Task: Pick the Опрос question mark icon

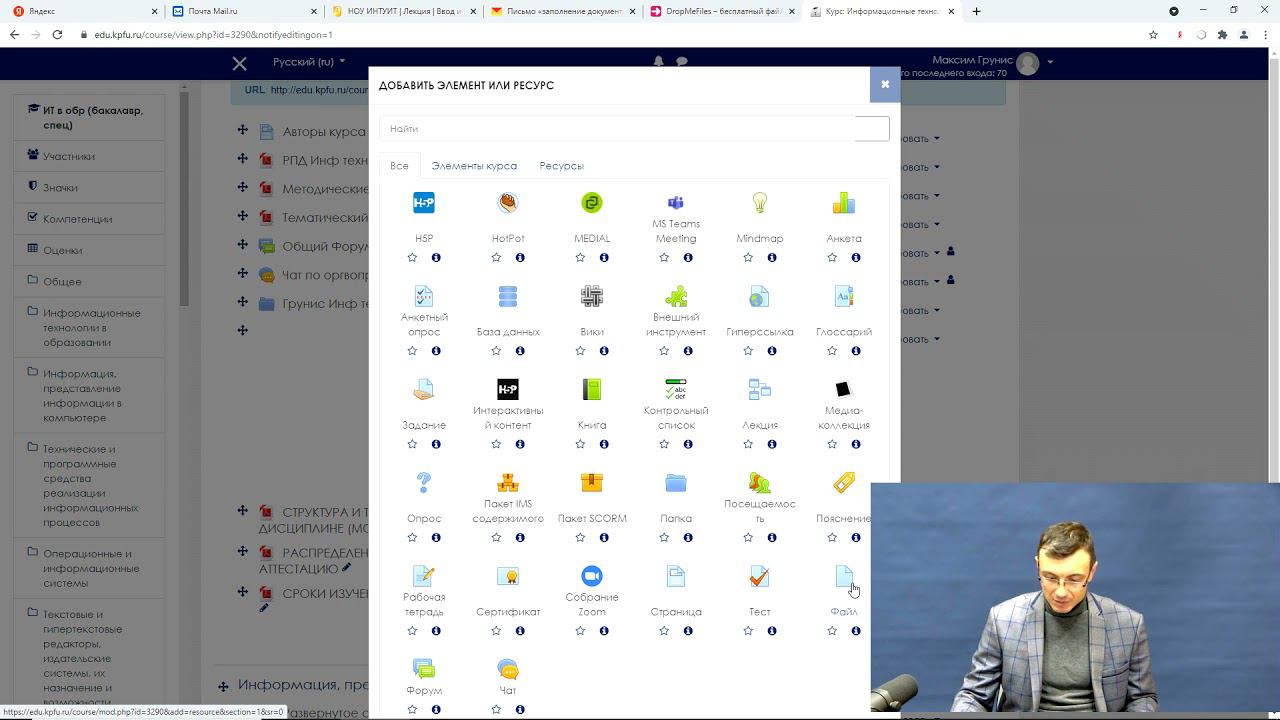Action: point(424,483)
